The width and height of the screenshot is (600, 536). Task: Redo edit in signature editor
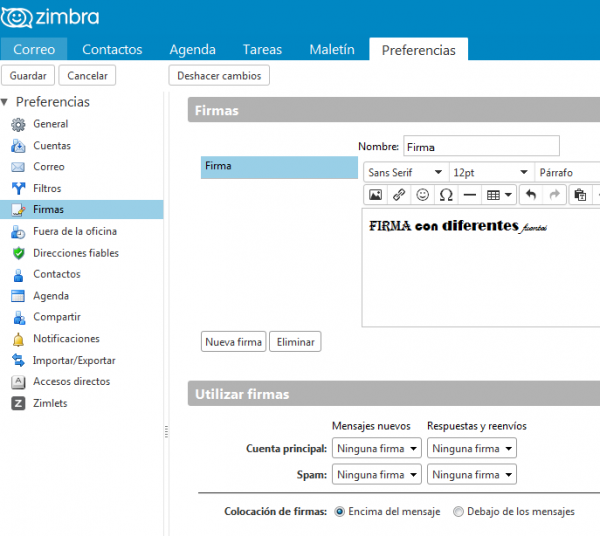(554, 195)
